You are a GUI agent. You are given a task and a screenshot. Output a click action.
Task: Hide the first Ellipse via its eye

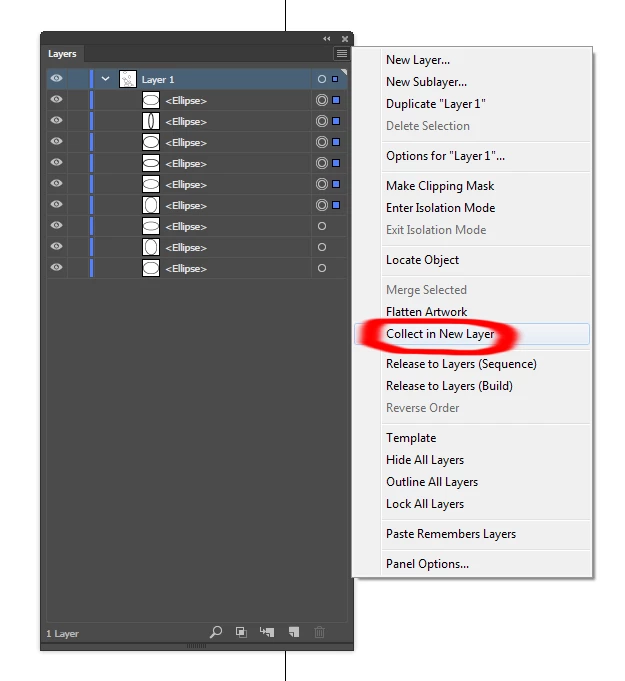coord(56,99)
